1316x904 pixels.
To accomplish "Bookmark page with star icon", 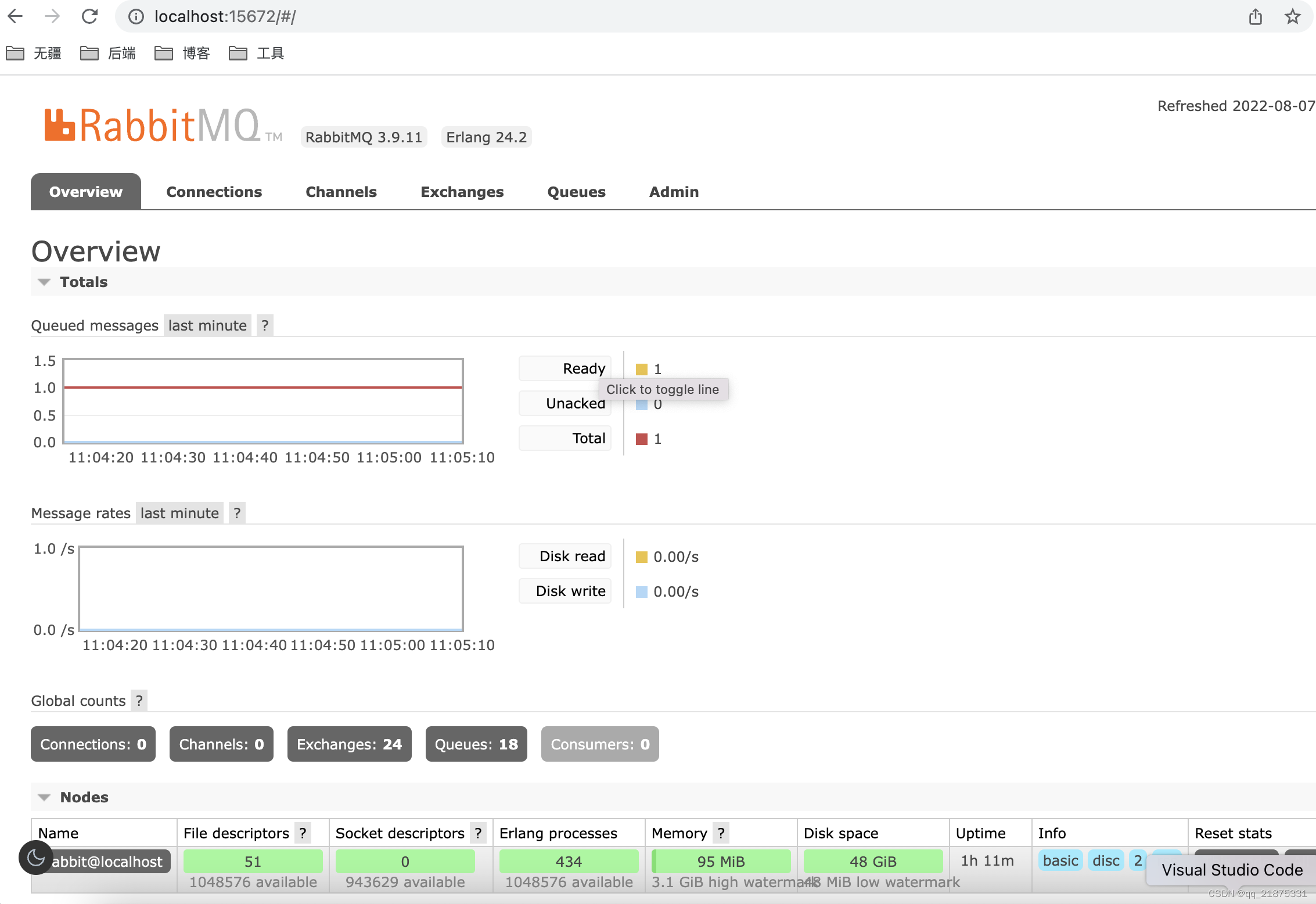I will [1292, 17].
